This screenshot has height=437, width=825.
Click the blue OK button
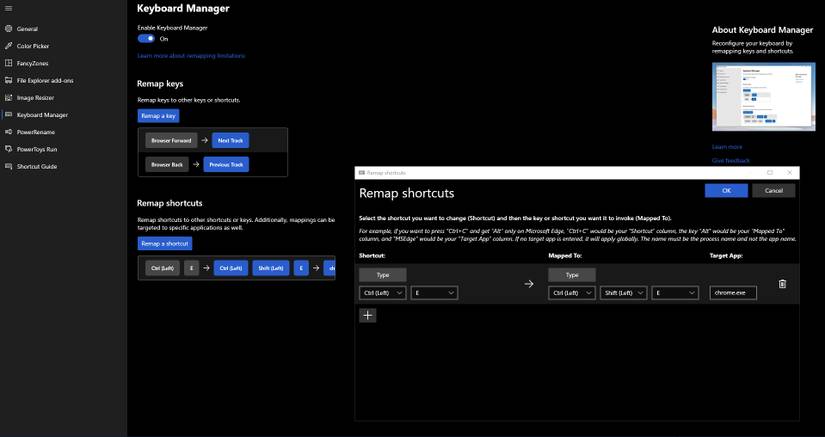pos(726,190)
